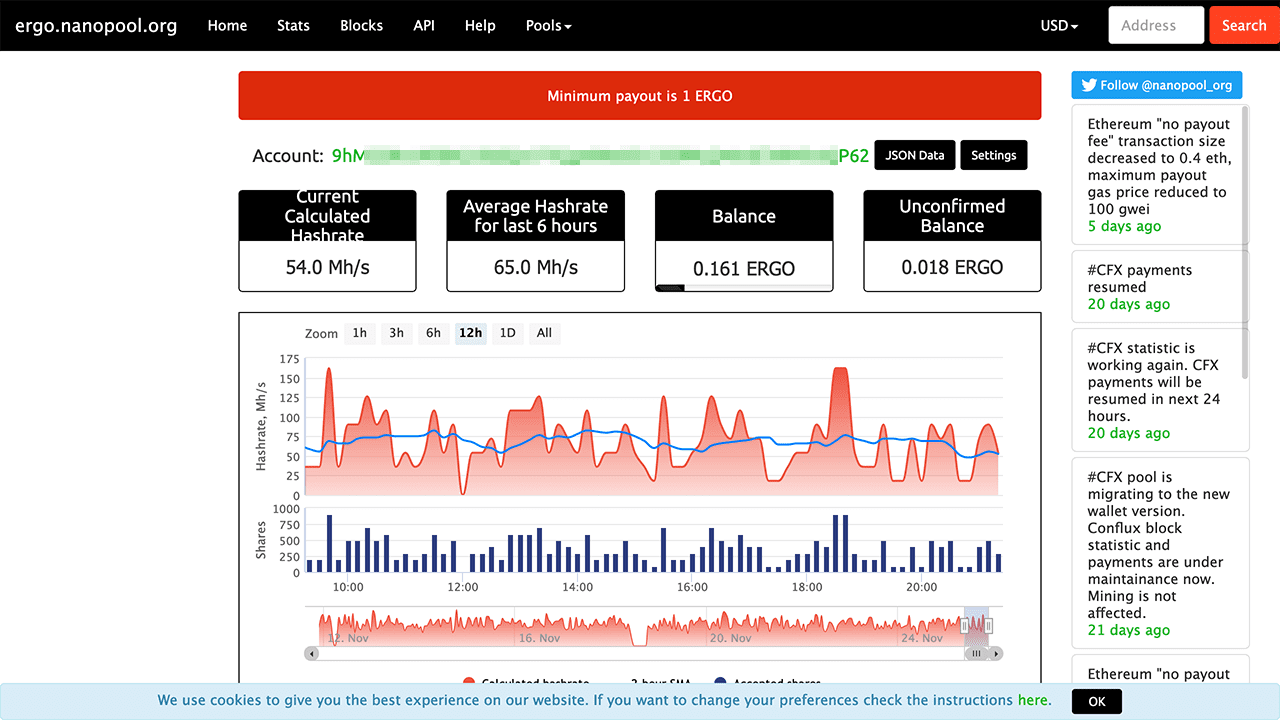
Task: Click the Address search input field
Action: coord(1155,26)
